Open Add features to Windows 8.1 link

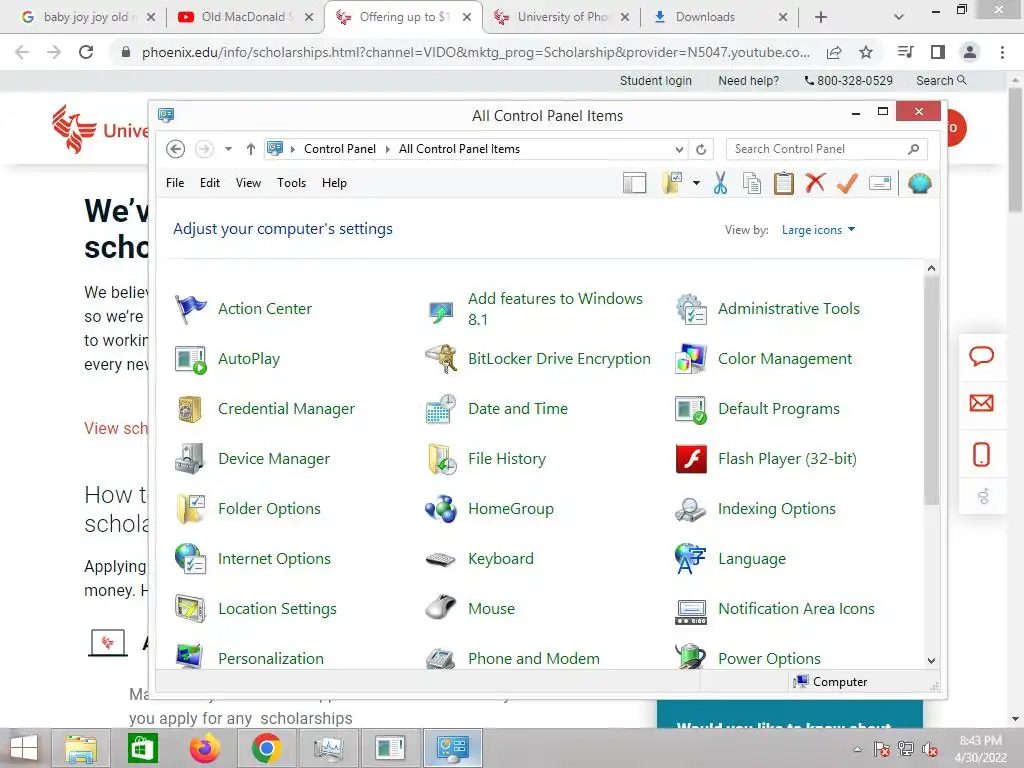555,309
